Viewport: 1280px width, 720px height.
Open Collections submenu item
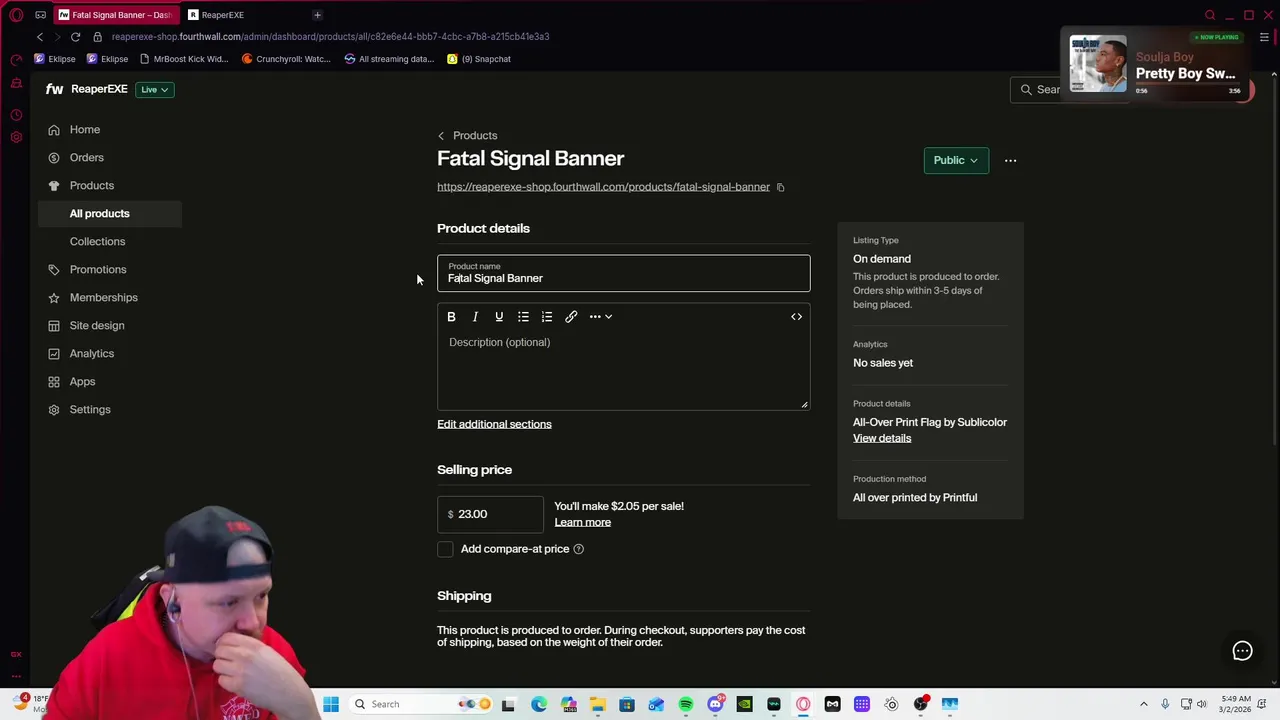click(97, 242)
